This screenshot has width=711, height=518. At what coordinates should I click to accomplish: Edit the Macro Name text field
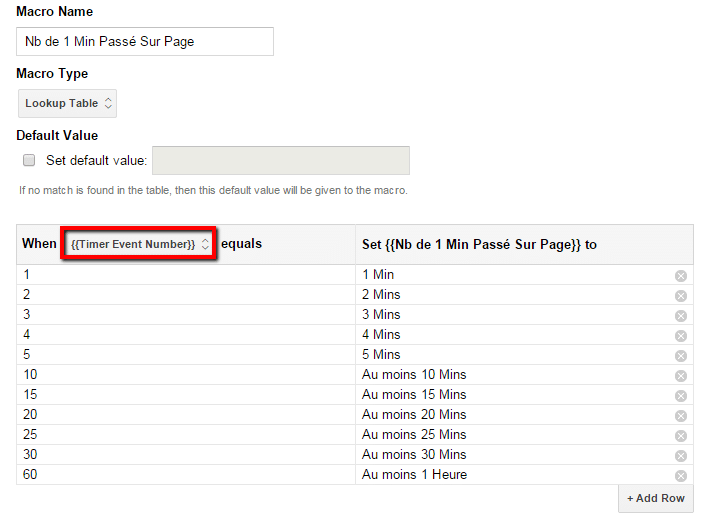(x=145, y=41)
